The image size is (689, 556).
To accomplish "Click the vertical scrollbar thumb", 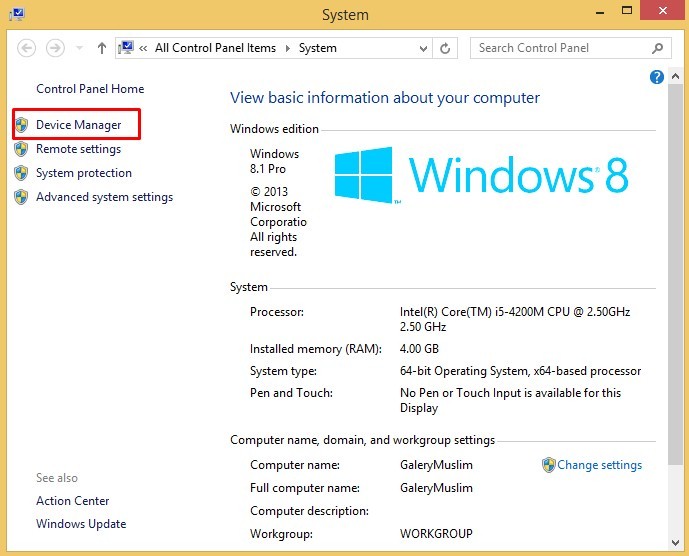I will tap(675, 274).
